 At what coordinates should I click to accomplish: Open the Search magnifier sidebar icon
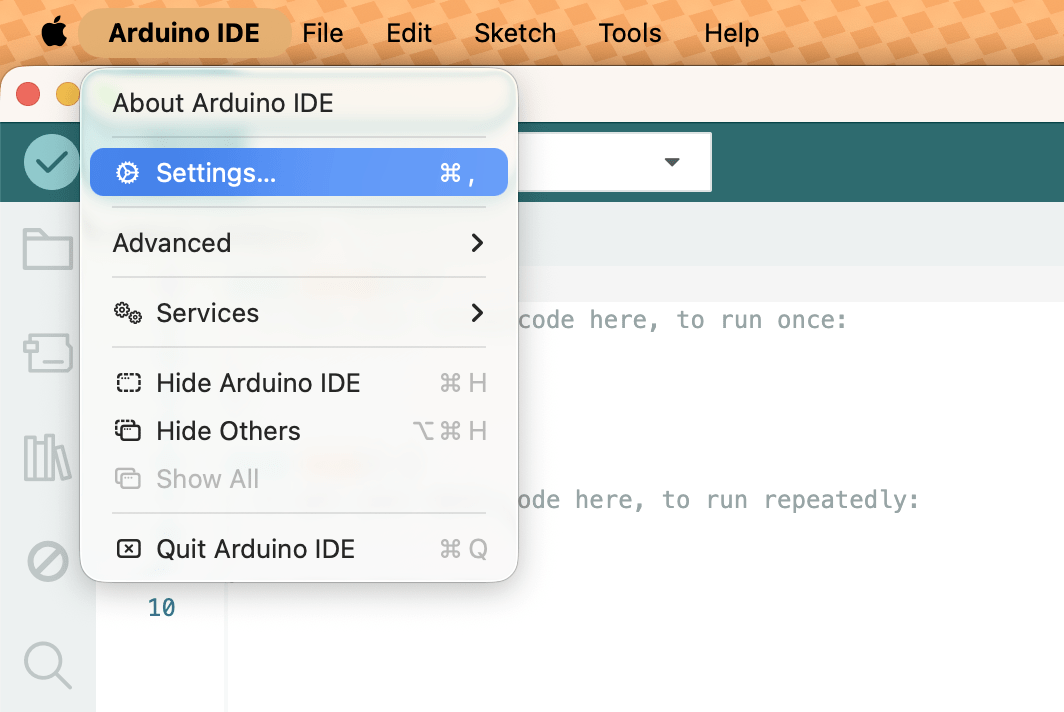tap(48, 664)
